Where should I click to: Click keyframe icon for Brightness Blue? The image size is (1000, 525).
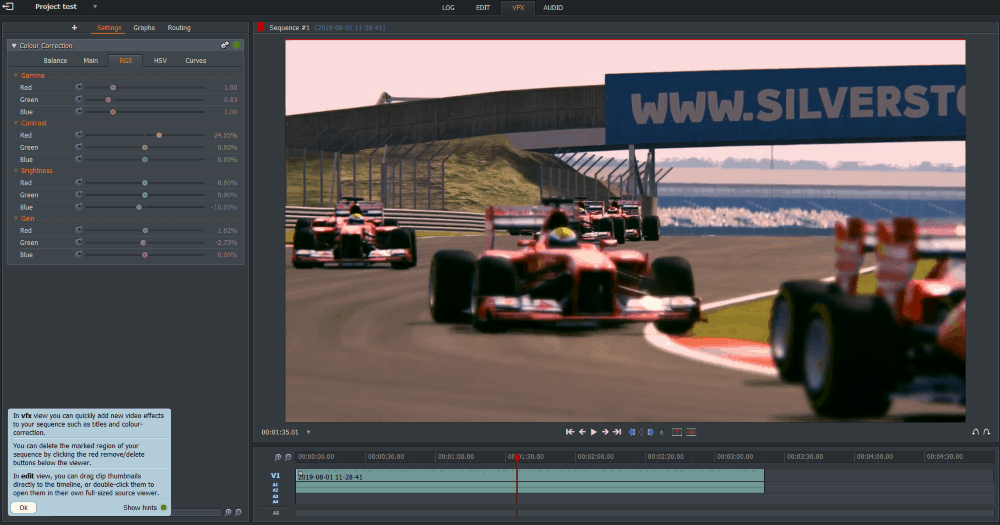tap(78, 206)
